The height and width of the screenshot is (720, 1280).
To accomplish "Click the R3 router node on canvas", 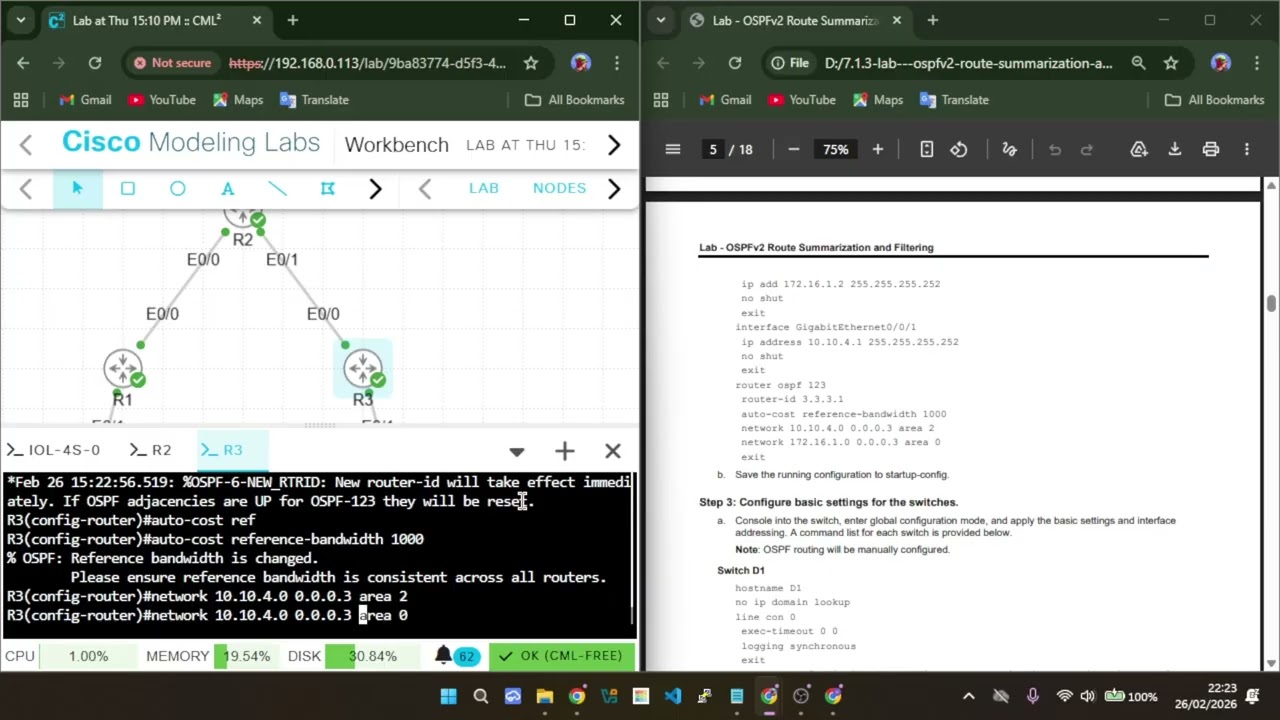I will click(363, 369).
